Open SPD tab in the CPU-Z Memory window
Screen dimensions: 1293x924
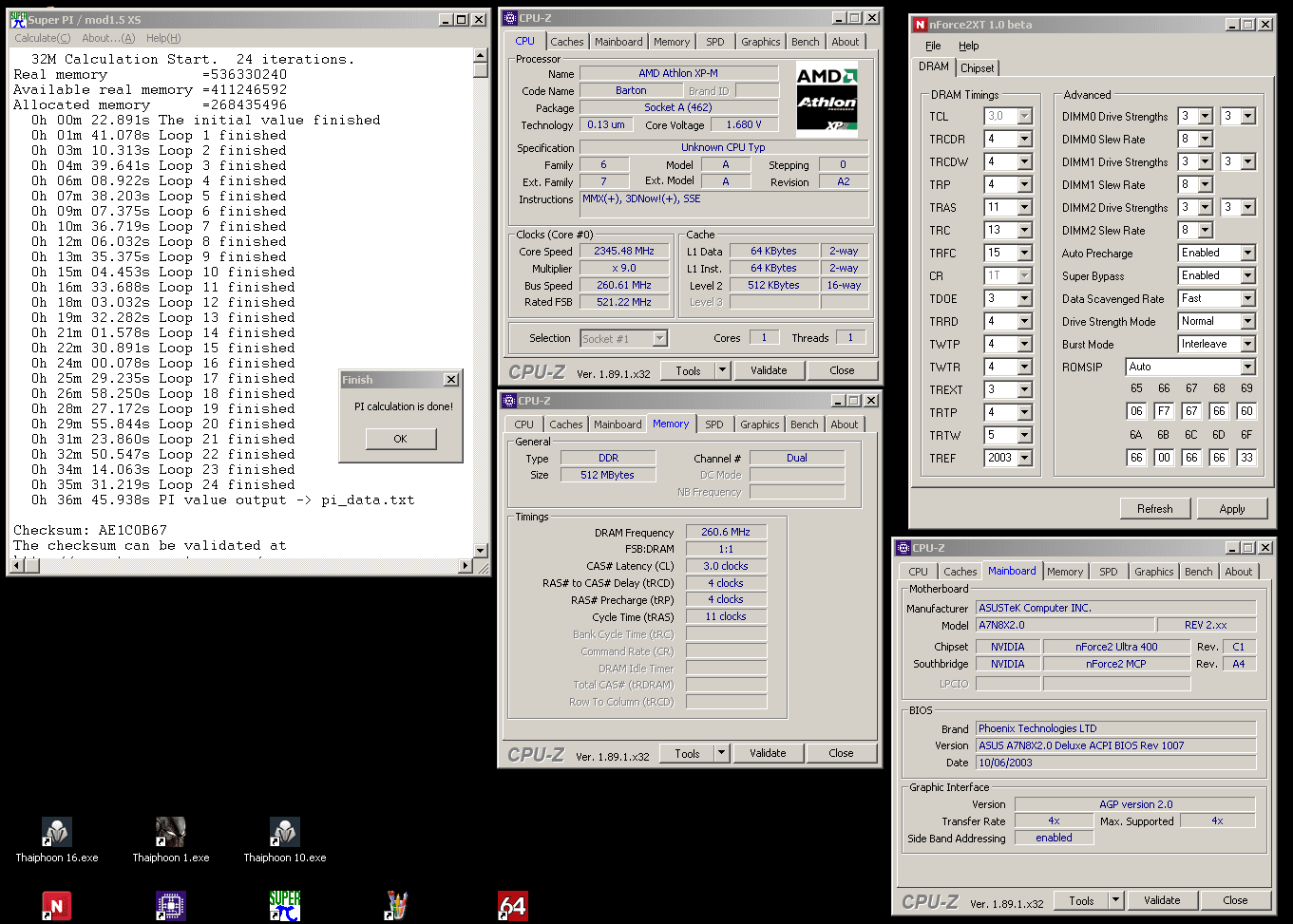(714, 424)
